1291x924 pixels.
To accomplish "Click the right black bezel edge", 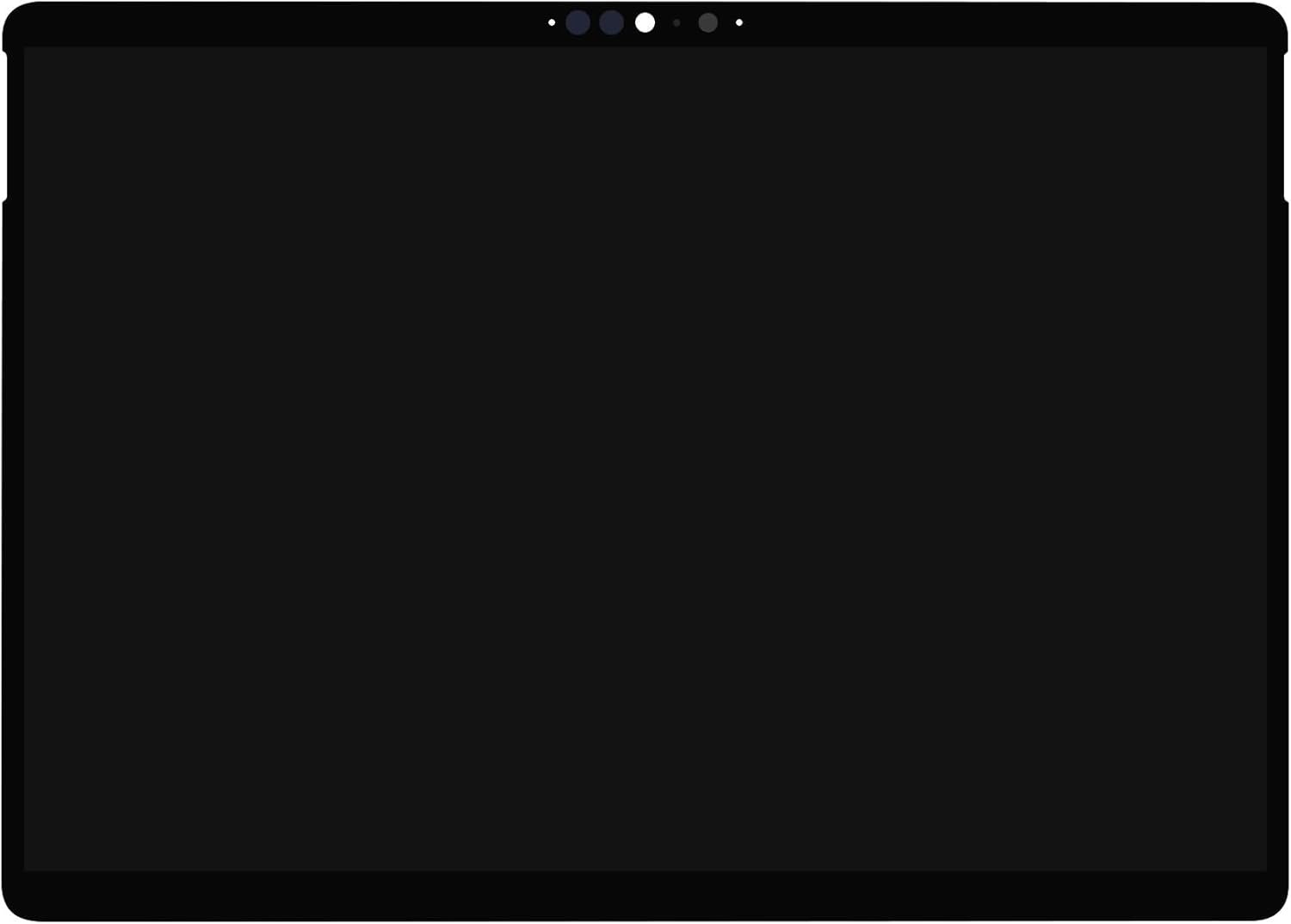I will 1277,516.
